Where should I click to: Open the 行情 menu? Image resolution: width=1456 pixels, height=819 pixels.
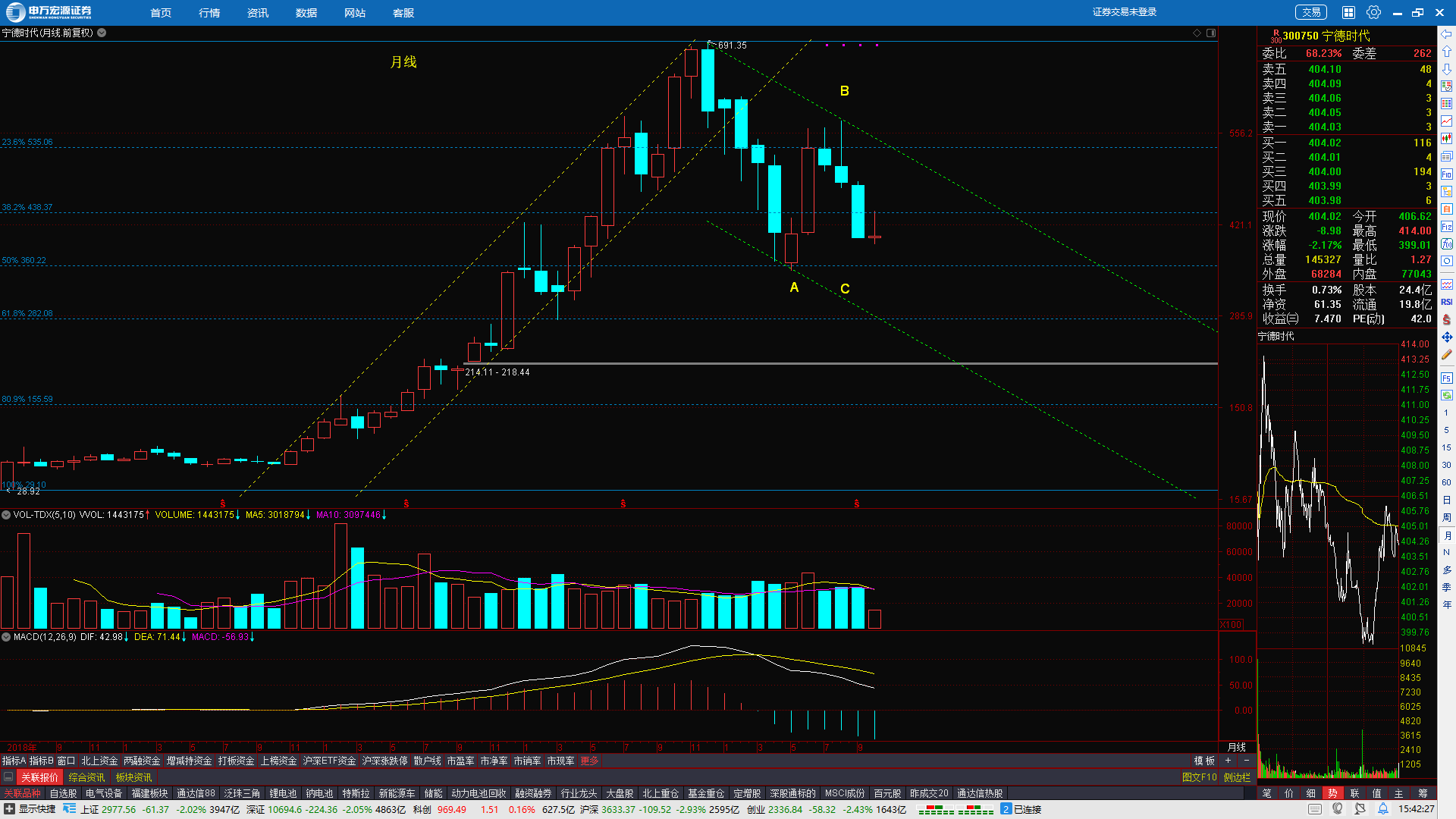pyautogui.click(x=209, y=13)
